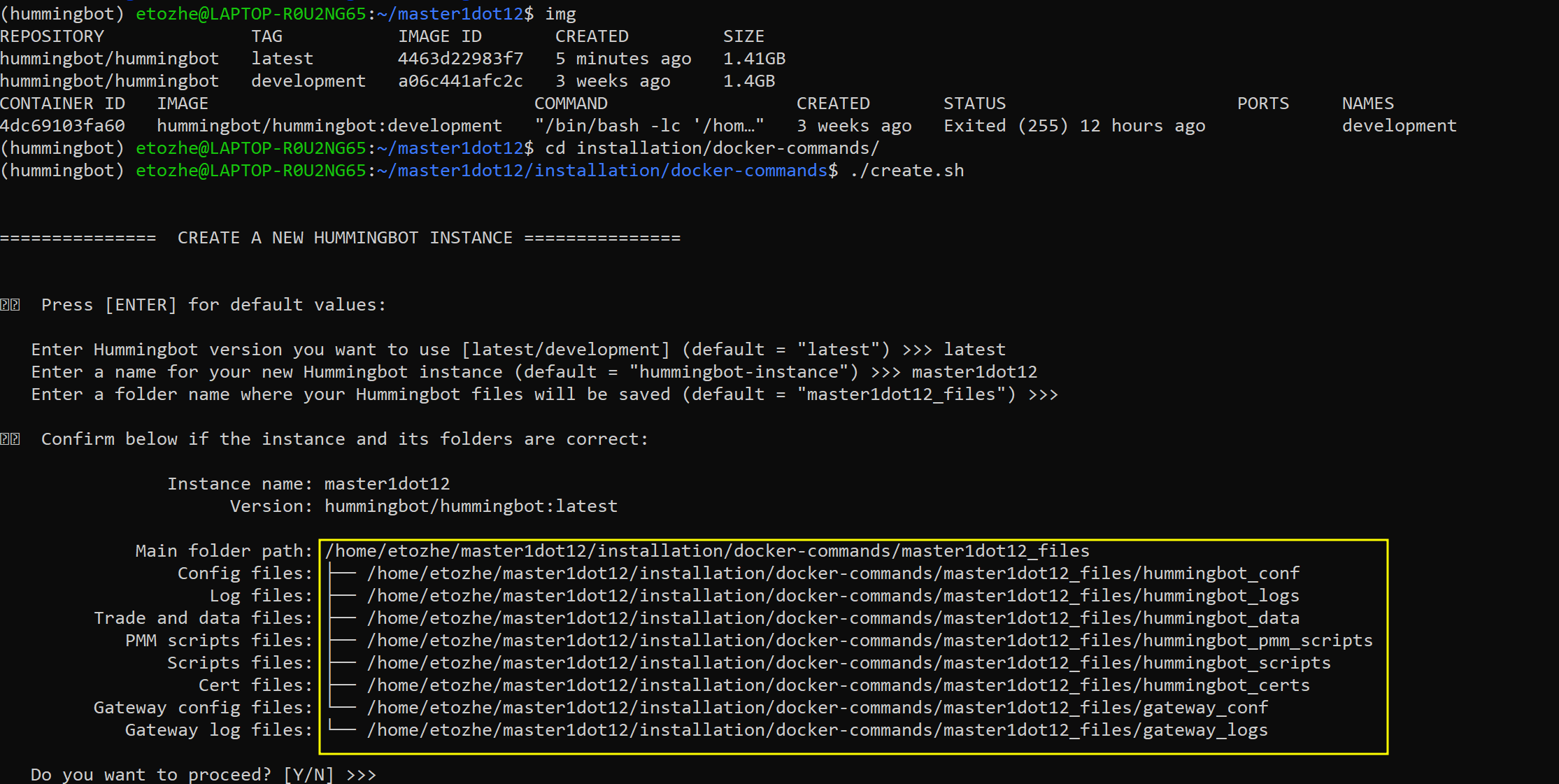The height and width of the screenshot is (784, 1559).
Task: Select the hummingbot_conf config files path
Action: (x=832, y=573)
